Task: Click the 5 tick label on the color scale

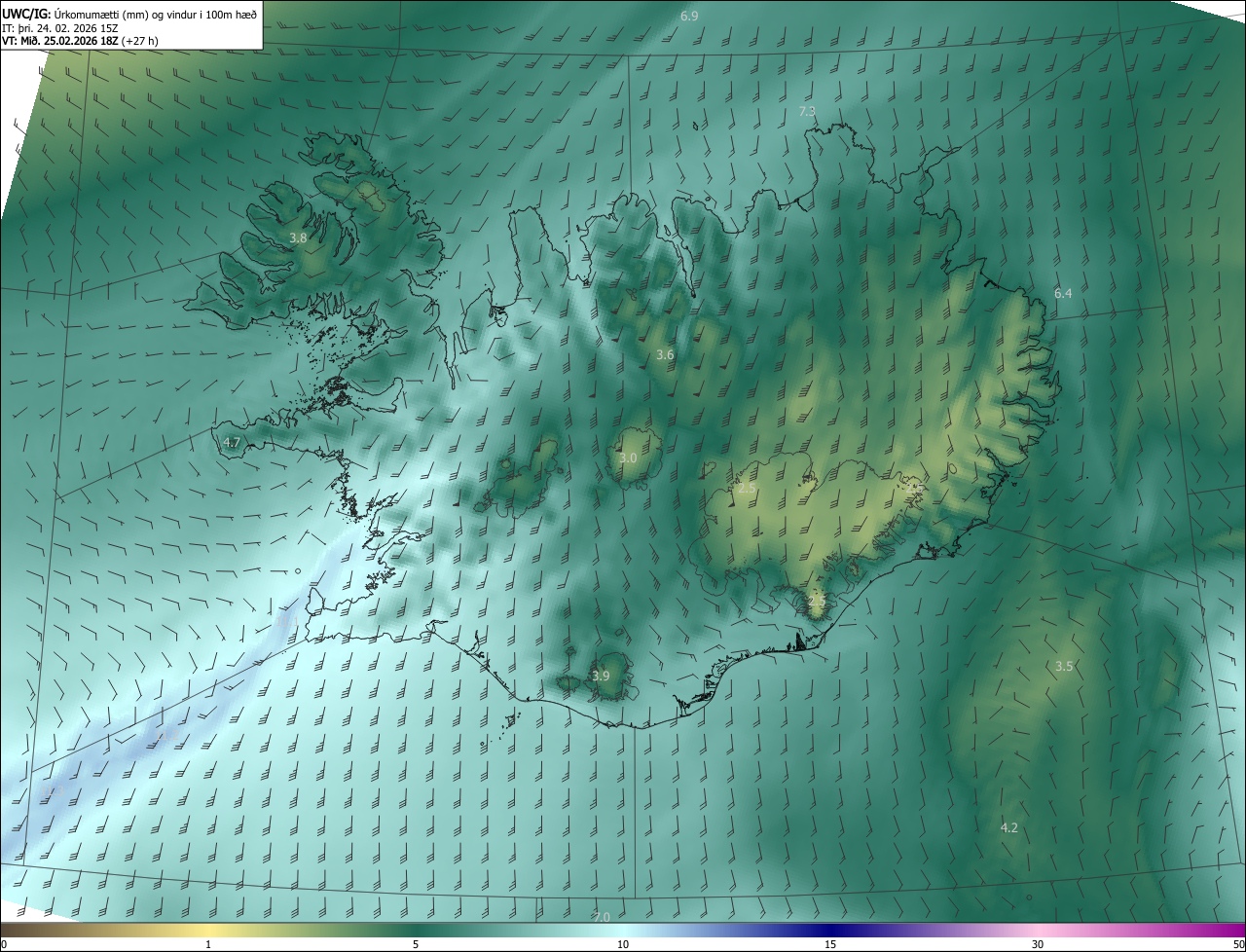Action: [x=416, y=944]
